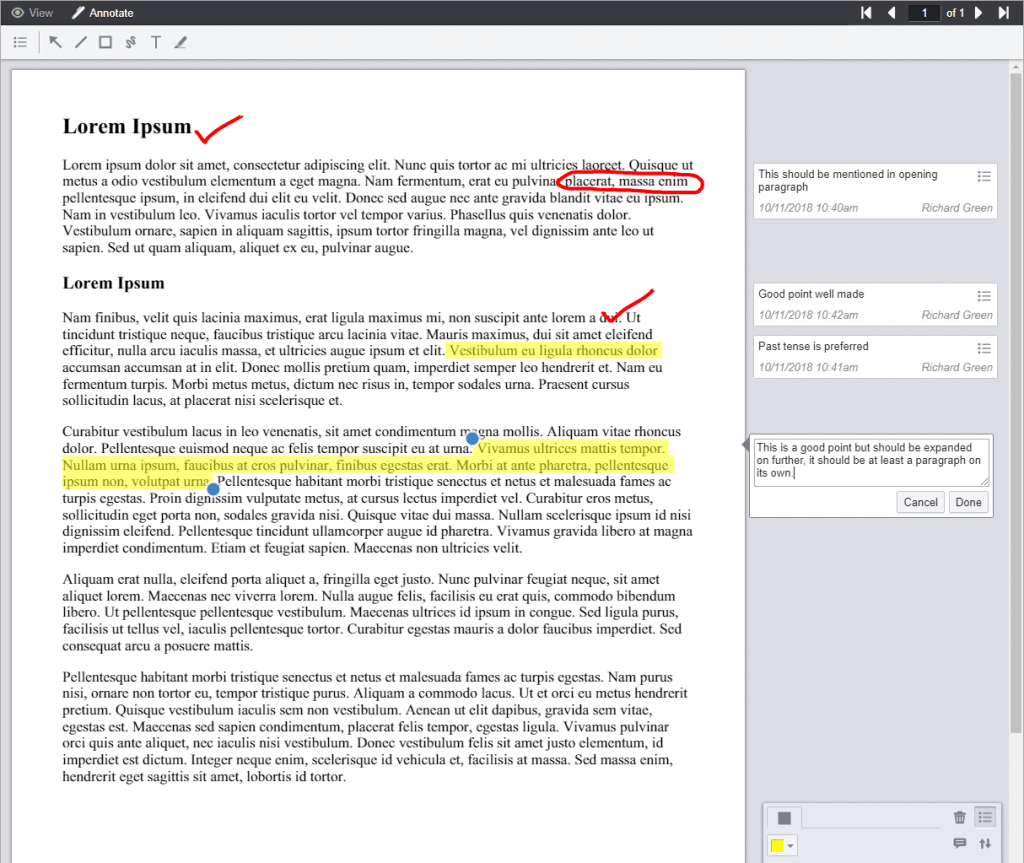This screenshot has height=863, width=1024.
Task: Open menu for 'Past tense is preferred' comment
Action: [x=984, y=348]
